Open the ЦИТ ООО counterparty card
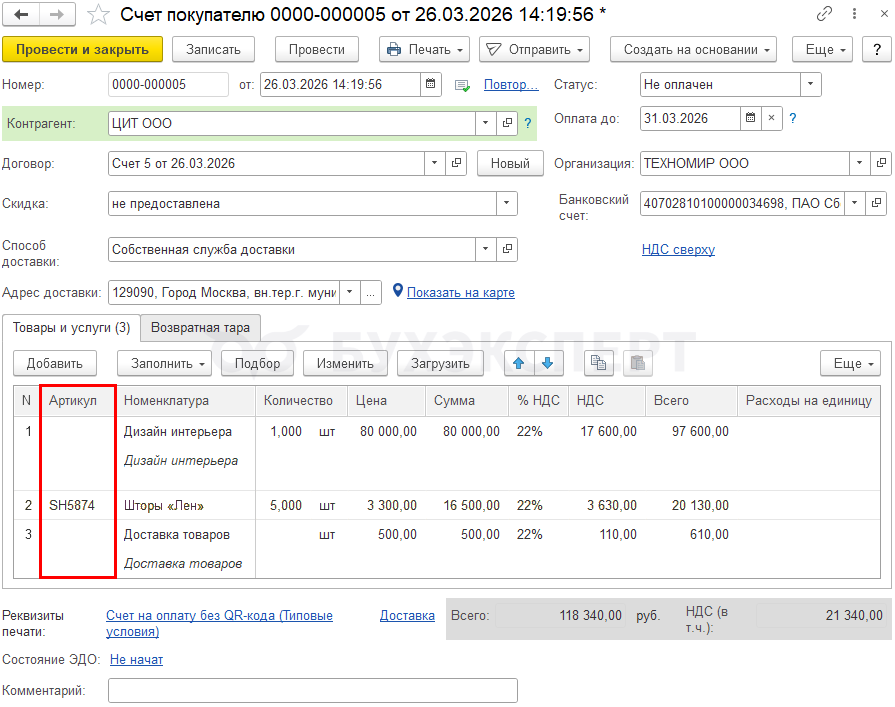 [x=507, y=124]
